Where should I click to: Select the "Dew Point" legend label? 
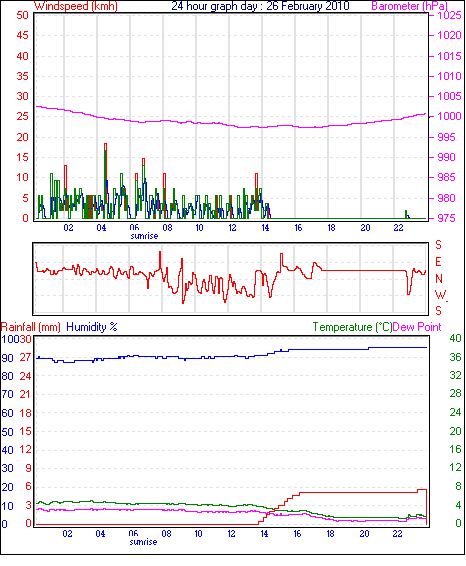pos(417,327)
